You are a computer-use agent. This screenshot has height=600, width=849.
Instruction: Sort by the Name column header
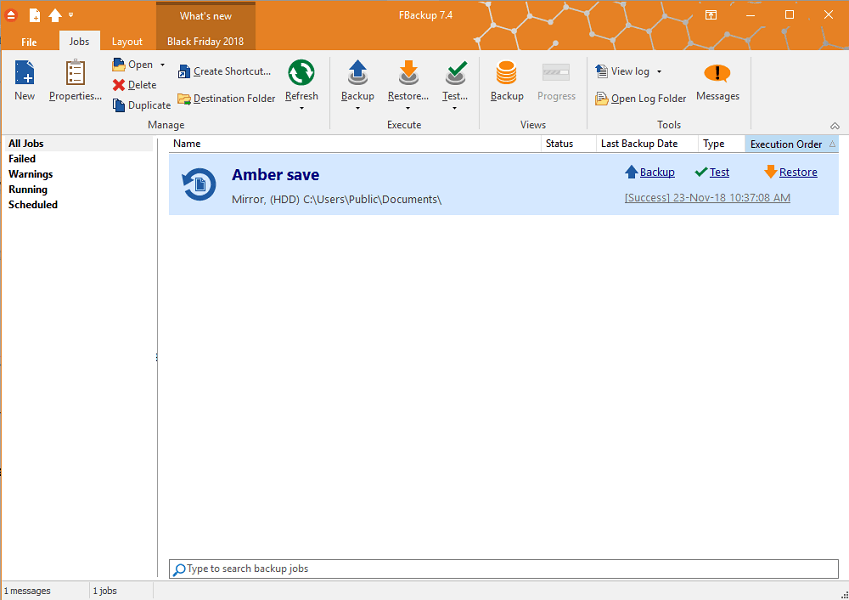[x=355, y=144]
